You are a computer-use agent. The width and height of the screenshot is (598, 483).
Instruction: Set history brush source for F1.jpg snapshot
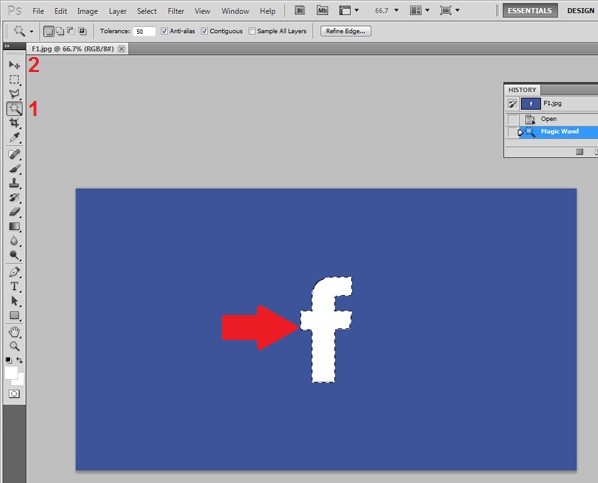tap(513, 104)
